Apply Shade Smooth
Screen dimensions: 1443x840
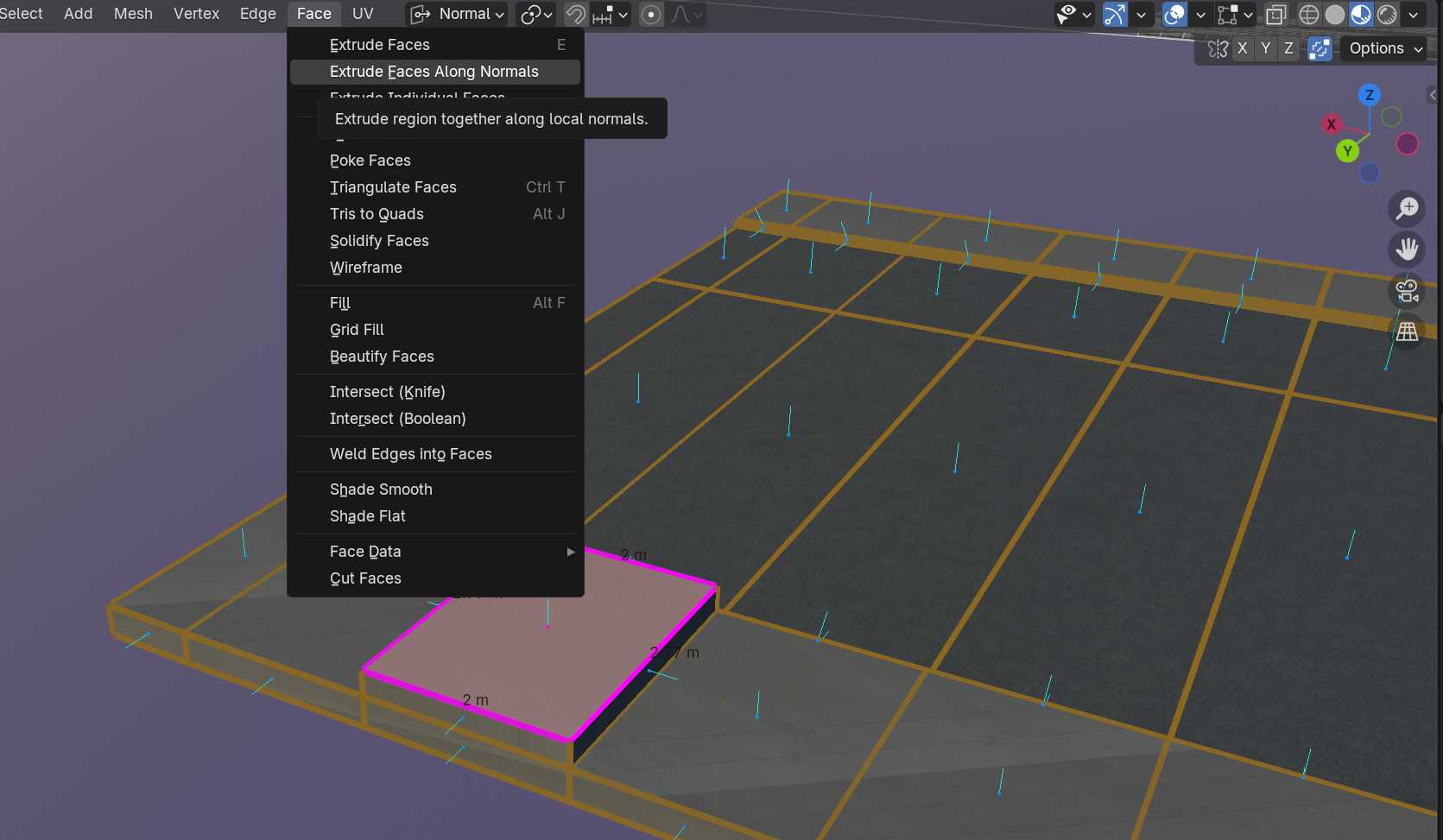[x=435, y=489]
